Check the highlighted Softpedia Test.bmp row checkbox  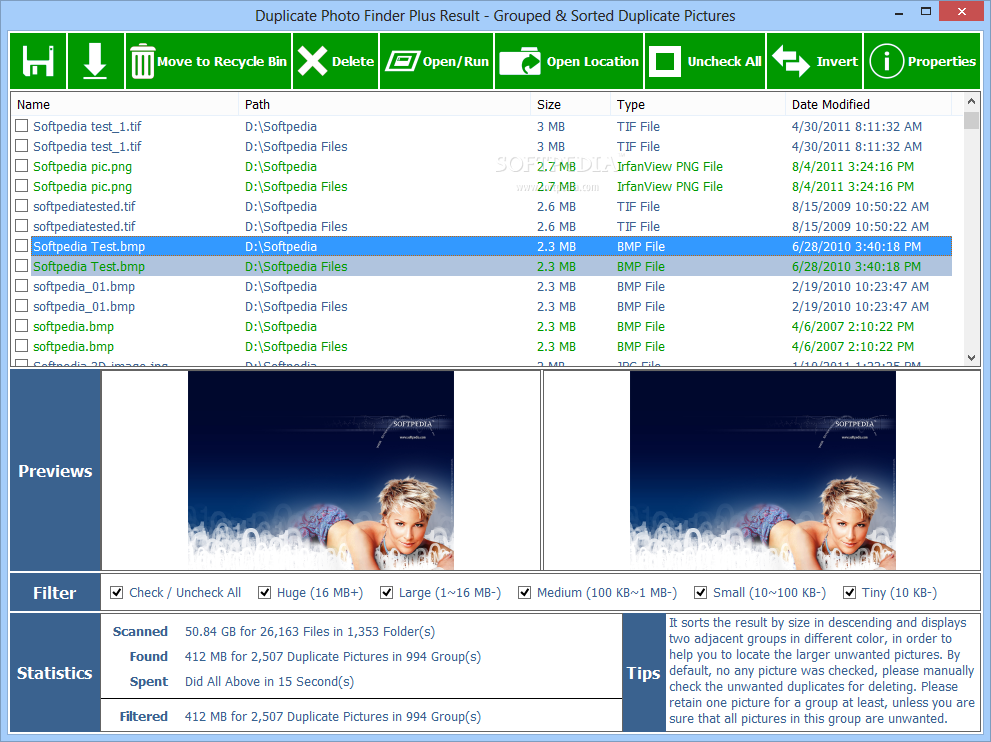click(x=21, y=246)
